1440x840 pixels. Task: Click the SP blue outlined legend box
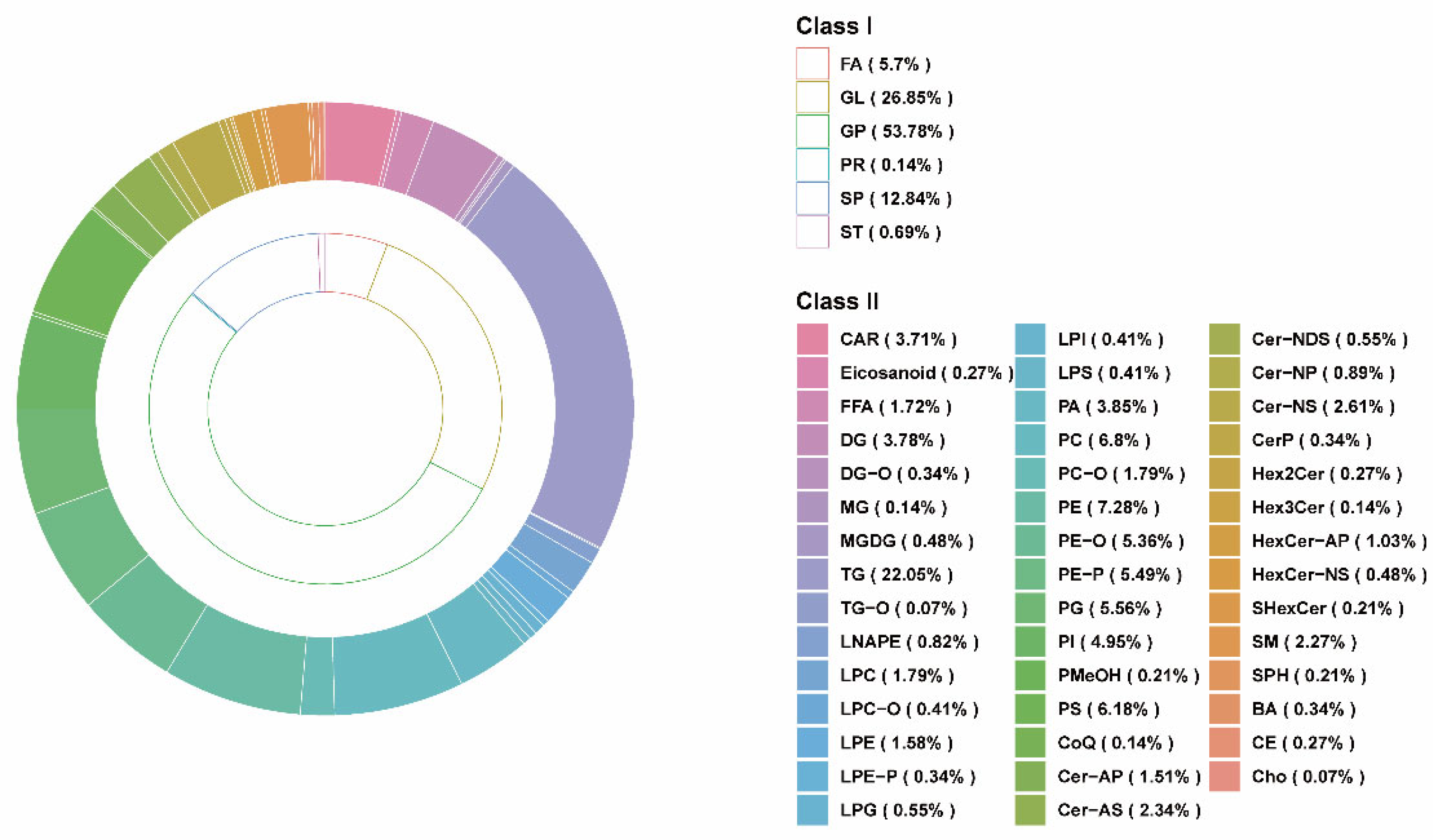coord(812,198)
